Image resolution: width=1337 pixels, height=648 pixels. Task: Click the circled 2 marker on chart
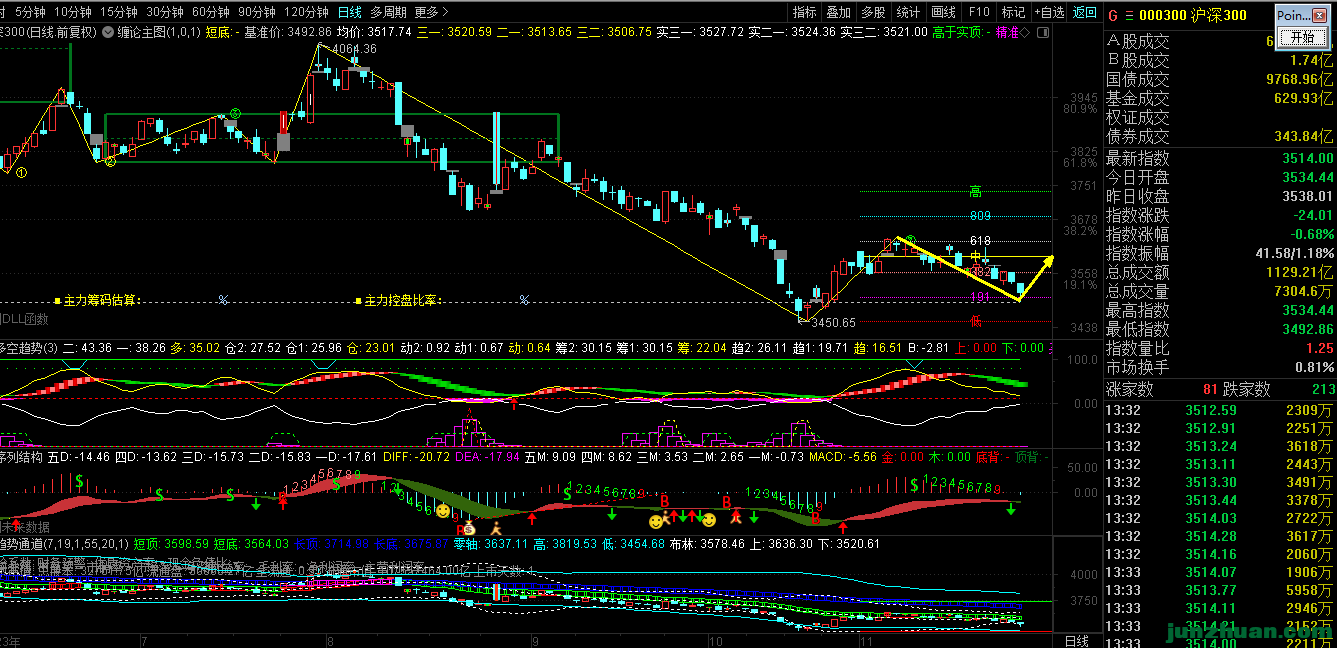pyautogui.click(x=110, y=160)
